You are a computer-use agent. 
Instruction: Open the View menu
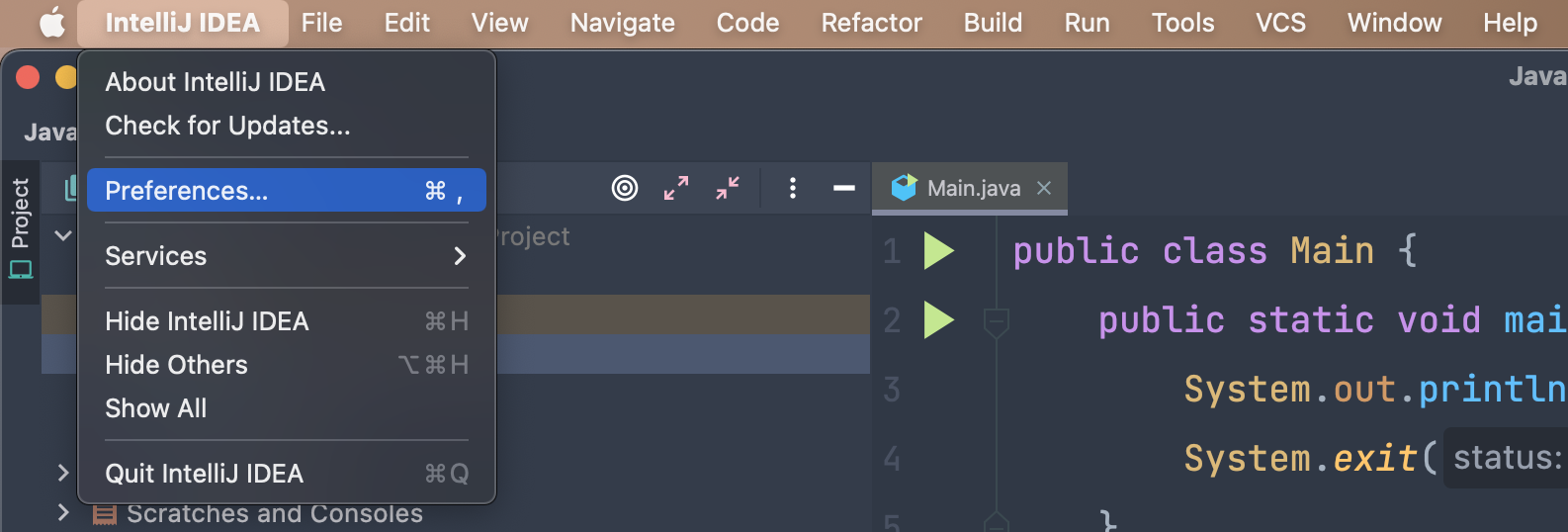pos(500,23)
